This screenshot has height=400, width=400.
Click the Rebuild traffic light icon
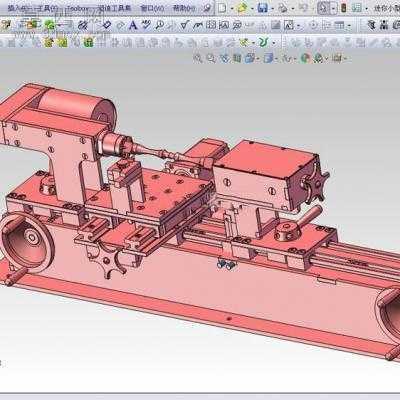click(x=344, y=8)
